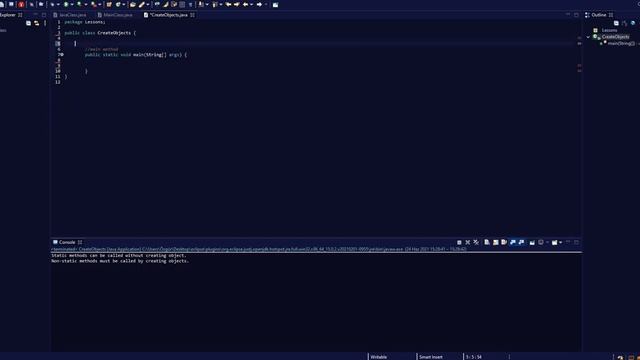640x360 pixels.
Task: Open the Run button dropdown arrow
Action: coord(72,4)
